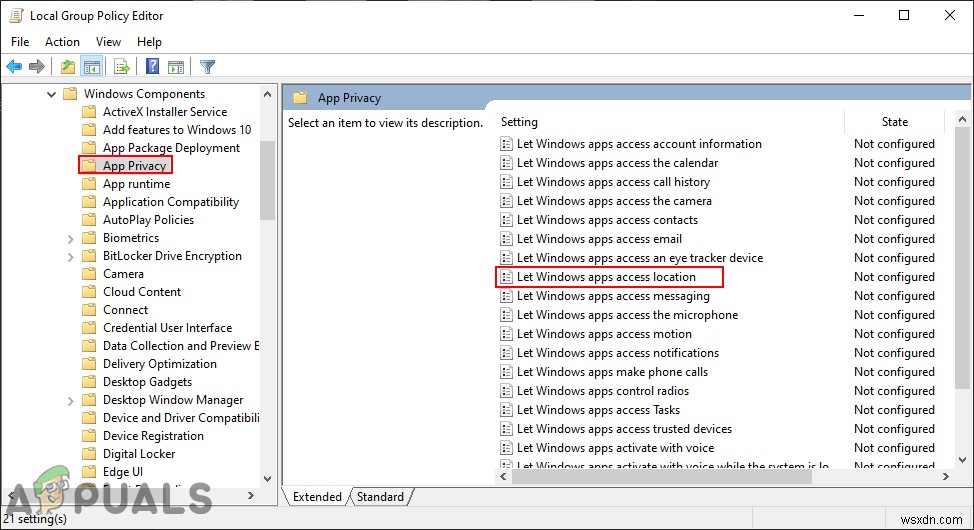Select 'Let Windows apps access trusted devices'
Image resolution: width=974 pixels, height=530 pixels.
click(x=624, y=429)
